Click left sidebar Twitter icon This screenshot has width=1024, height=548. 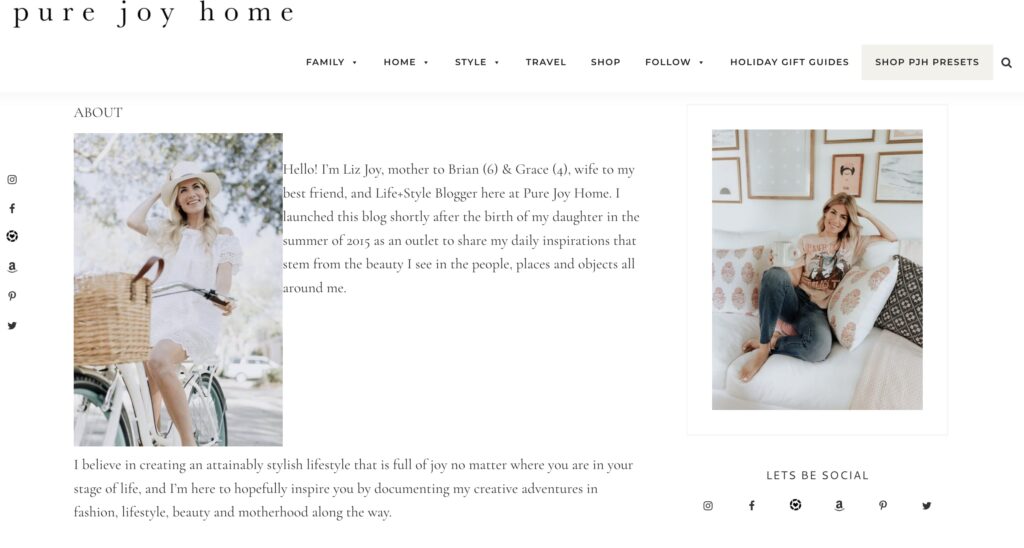[x=12, y=325]
